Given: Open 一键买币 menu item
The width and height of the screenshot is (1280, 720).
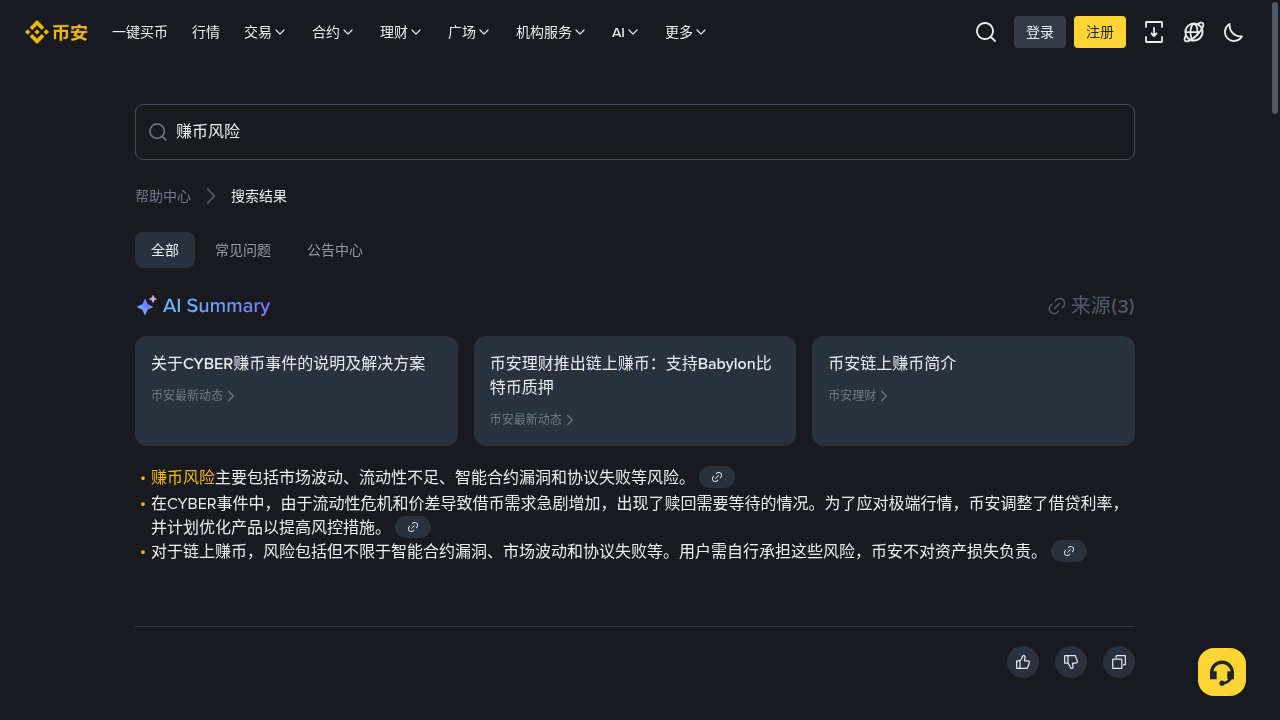Looking at the screenshot, I should (140, 32).
